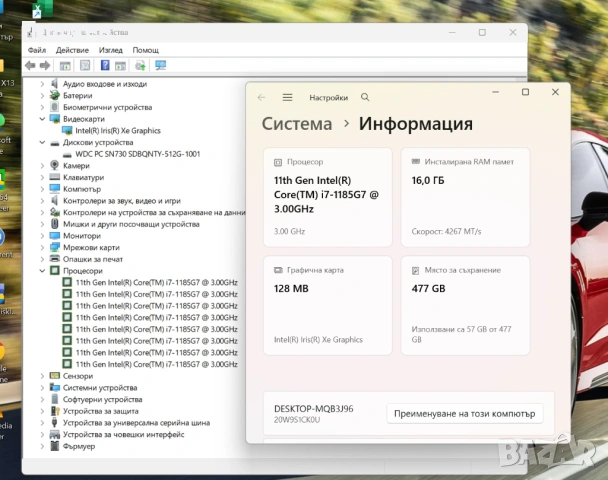Open the Действие menu
The image size is (608, 480).
point(72,50)
